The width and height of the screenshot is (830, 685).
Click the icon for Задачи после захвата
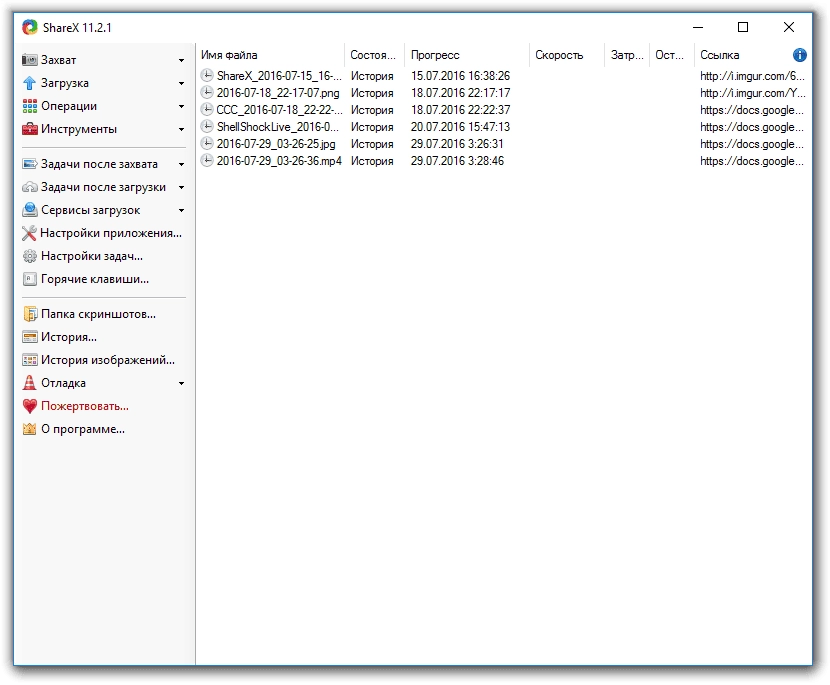point(30,164)
